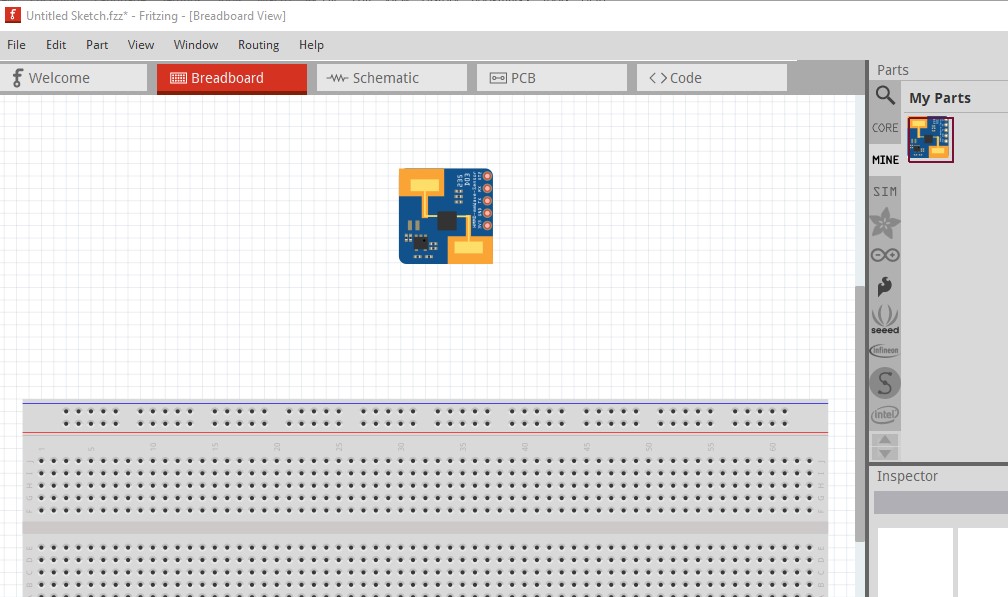Open the Intel parts bin

[x=885, y=414]
